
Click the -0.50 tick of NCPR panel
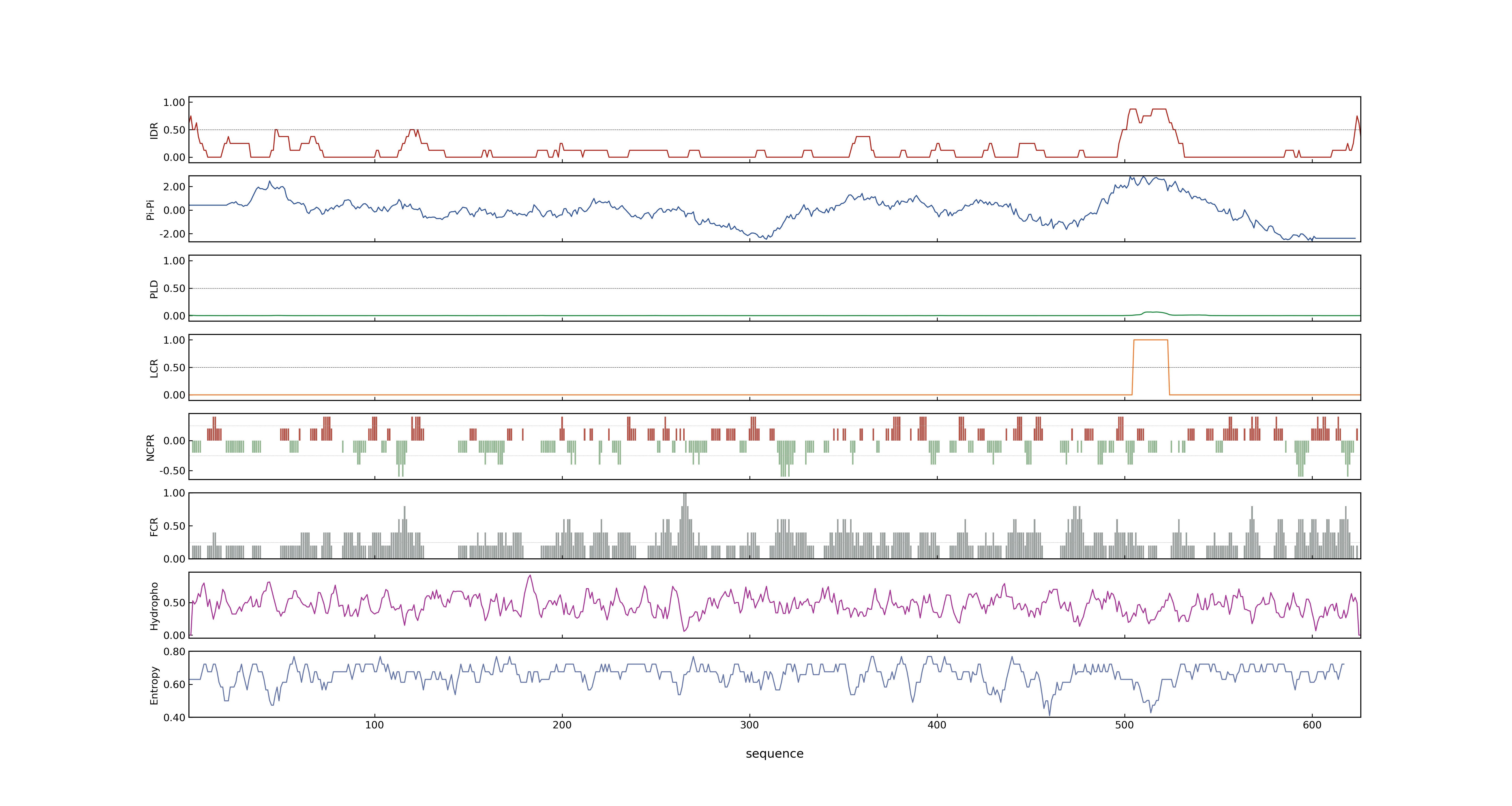click(x=172, y=471)
